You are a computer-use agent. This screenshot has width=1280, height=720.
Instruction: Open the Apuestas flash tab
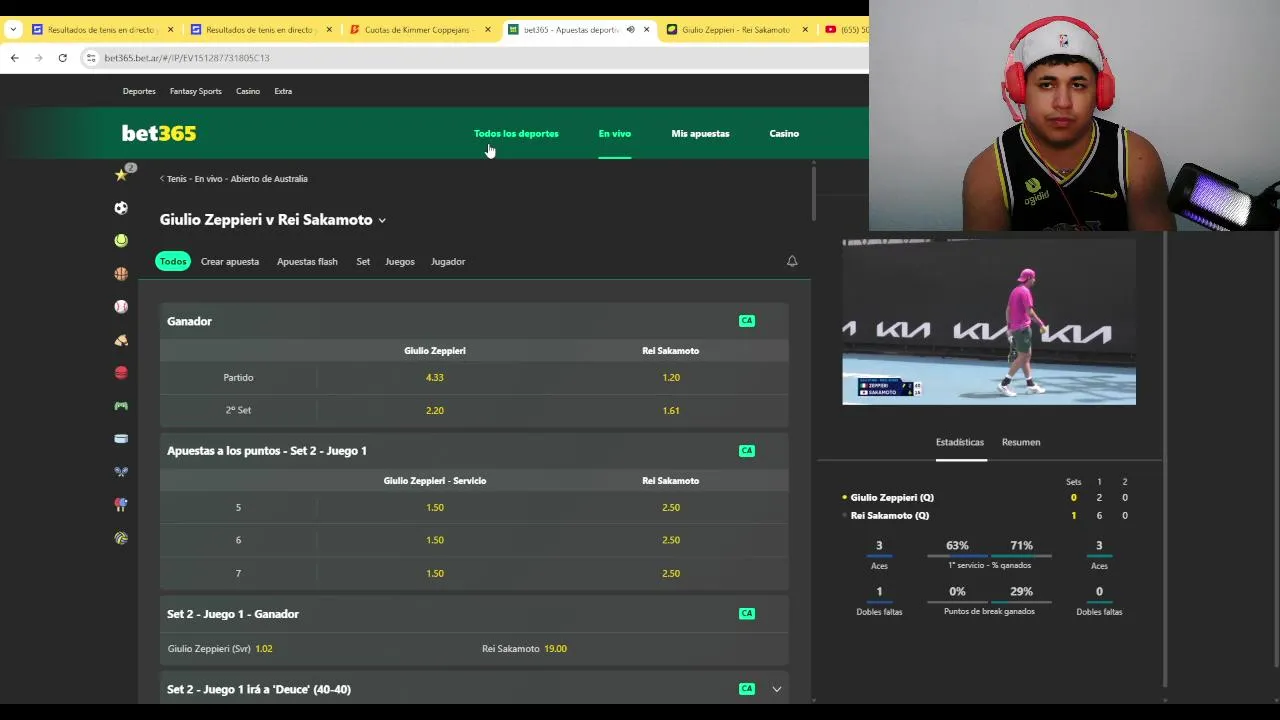307,262
